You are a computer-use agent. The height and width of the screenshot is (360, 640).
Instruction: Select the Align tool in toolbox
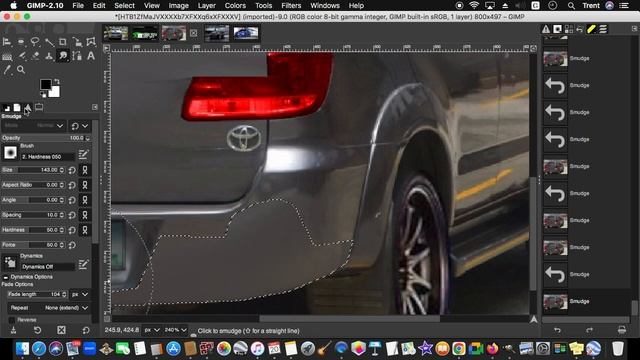[7, 42]
